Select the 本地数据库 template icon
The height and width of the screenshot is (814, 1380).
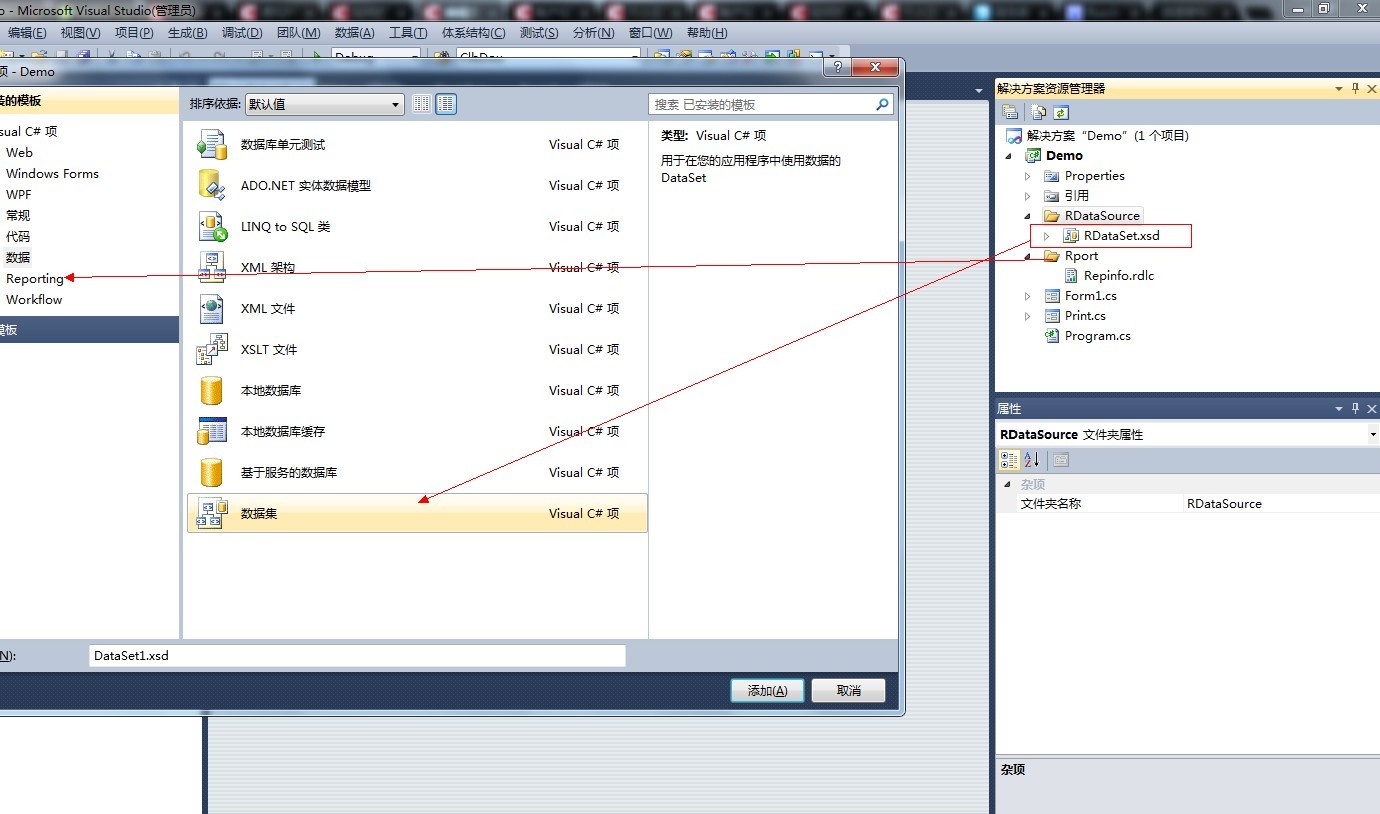[212, 391]
